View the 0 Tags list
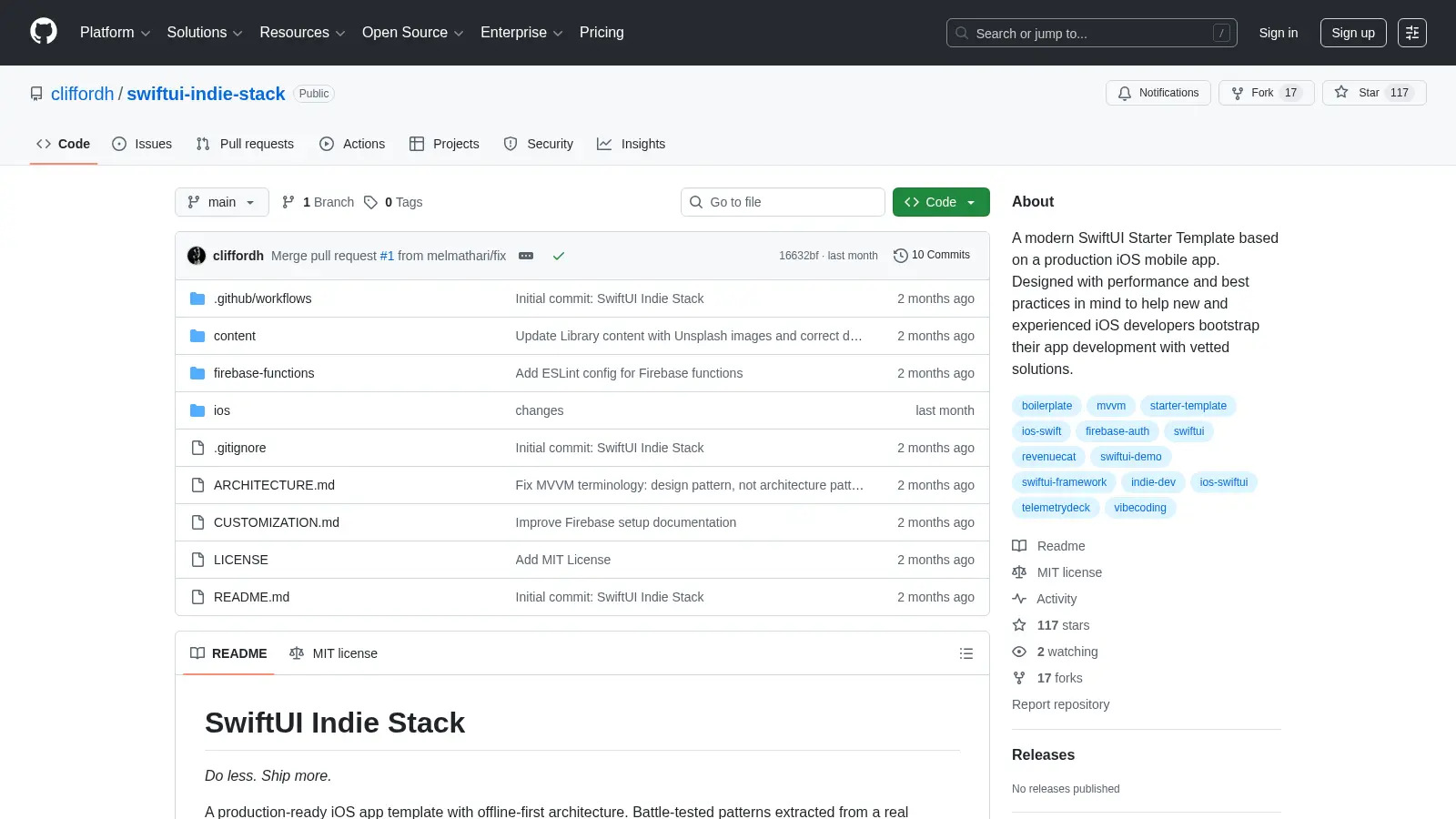 tap(393, 202)
